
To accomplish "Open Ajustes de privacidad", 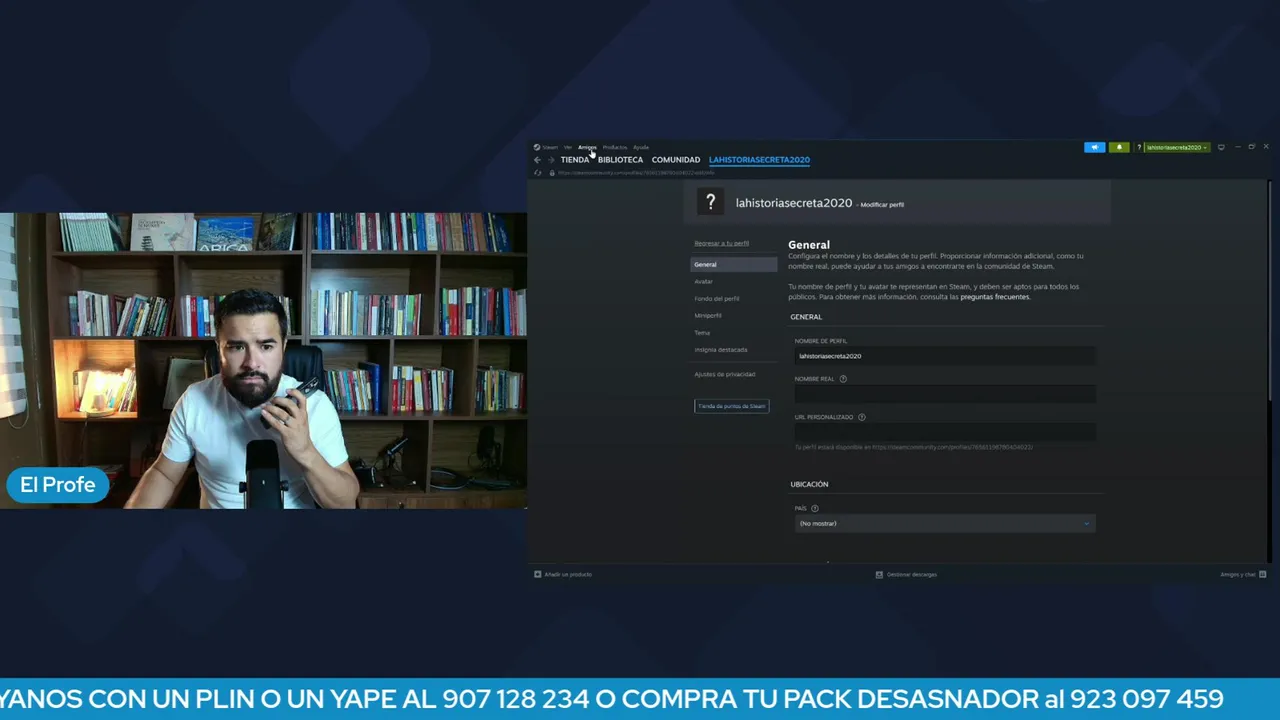I will coord(725,374).
